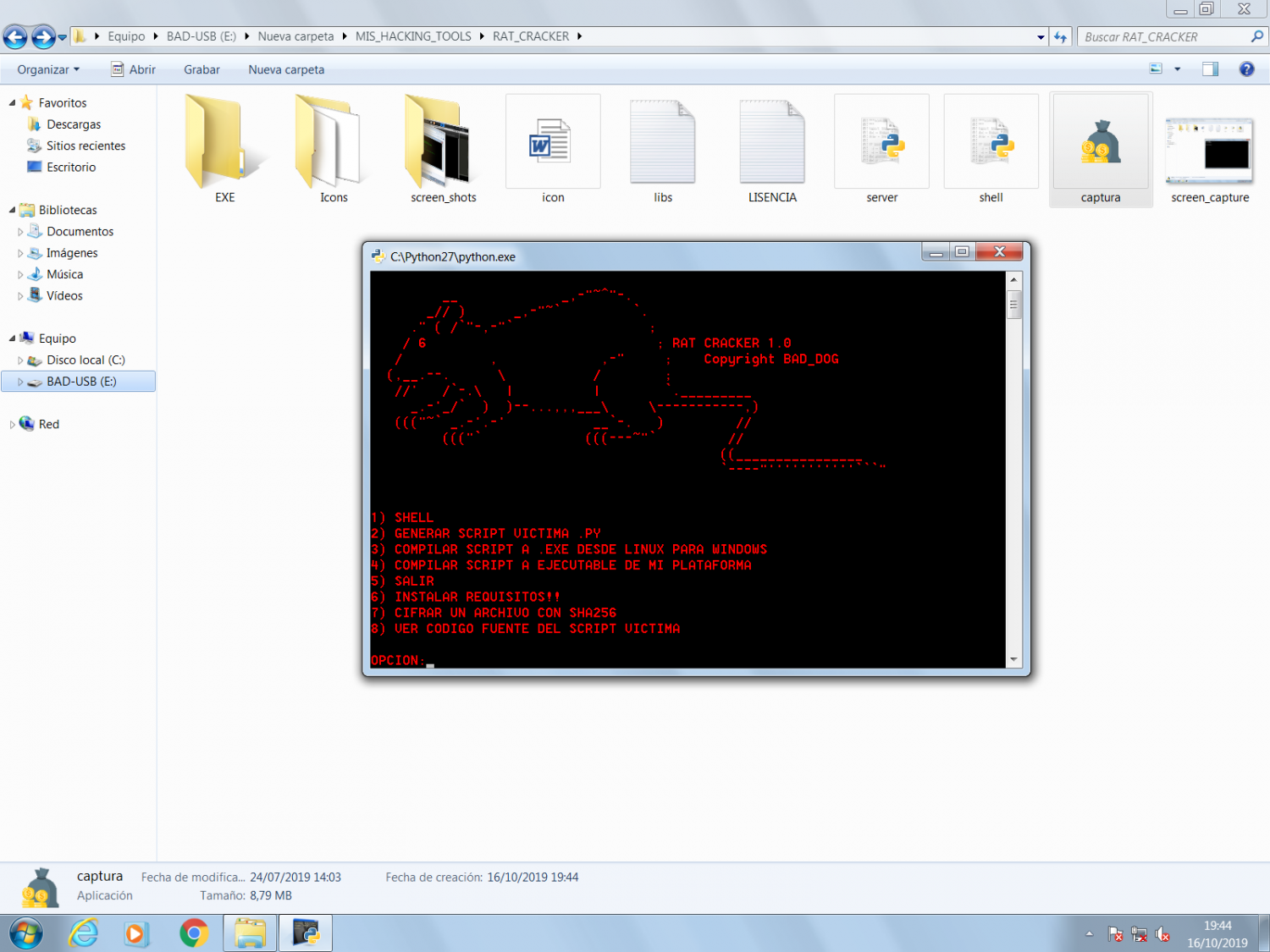Open the view options dropdown arrow

(1177, 69)
